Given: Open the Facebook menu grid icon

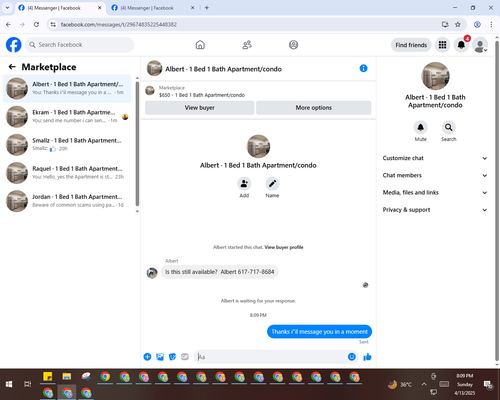Looking at the screenshot, I should [x=442, y=45].
